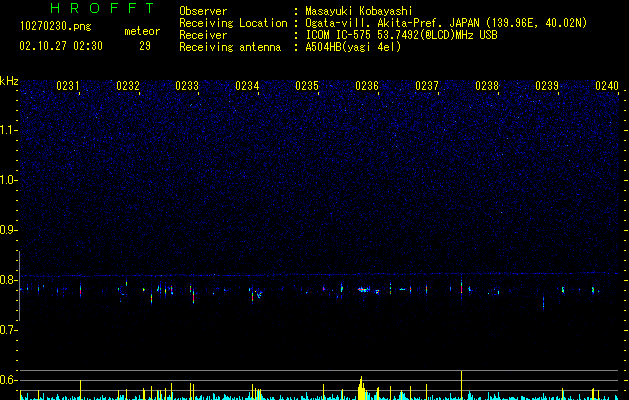Image resolution: width=629 pixels, height=400 pixels.
Task: Click the tallest yellow level spike past 0237
Action: coord(461,385)
